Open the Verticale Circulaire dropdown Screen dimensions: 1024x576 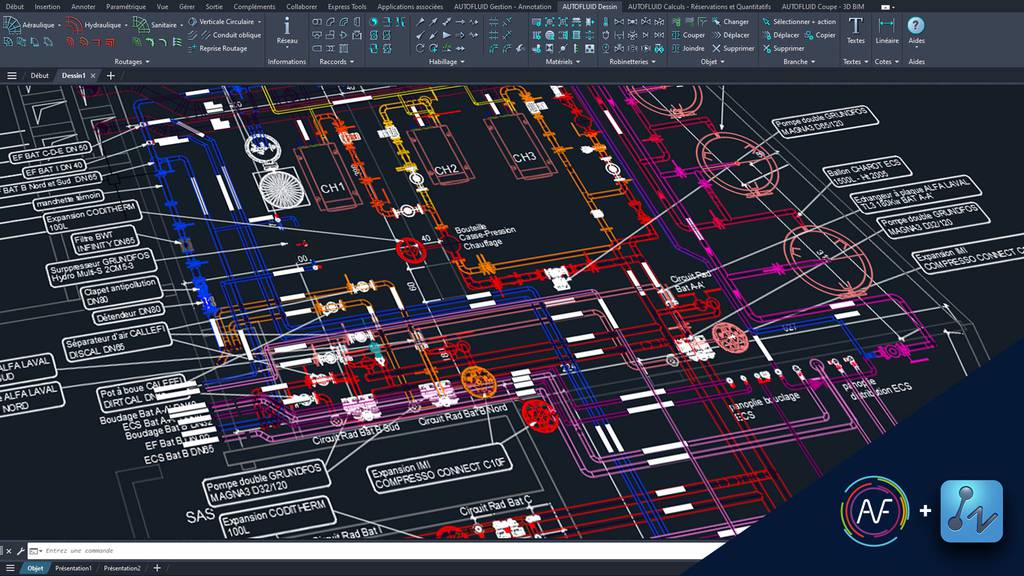(259, 22)
